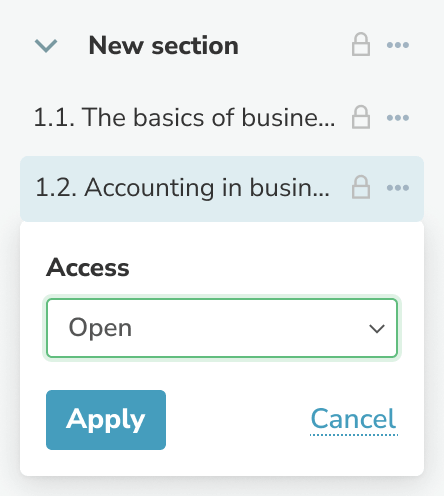Open the Access dropdown showing Open

coord(222,328)
